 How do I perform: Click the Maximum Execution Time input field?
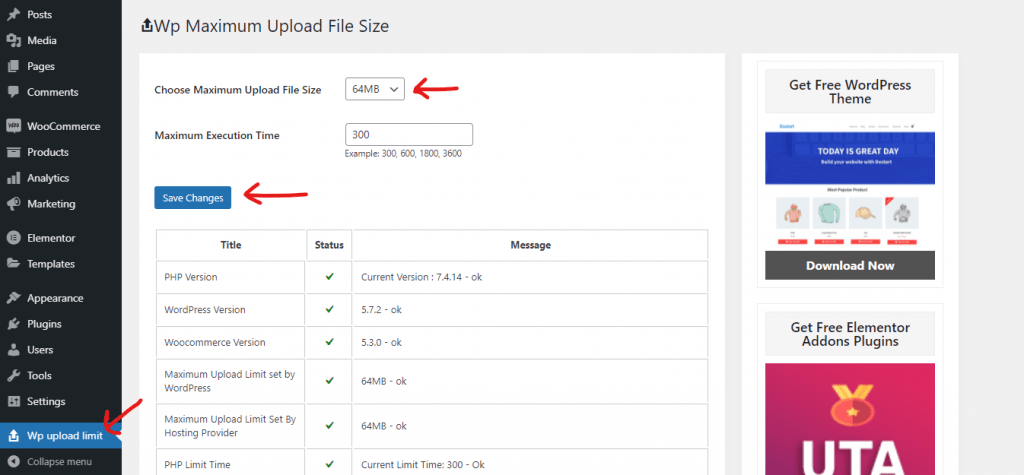tap(409, 135)
